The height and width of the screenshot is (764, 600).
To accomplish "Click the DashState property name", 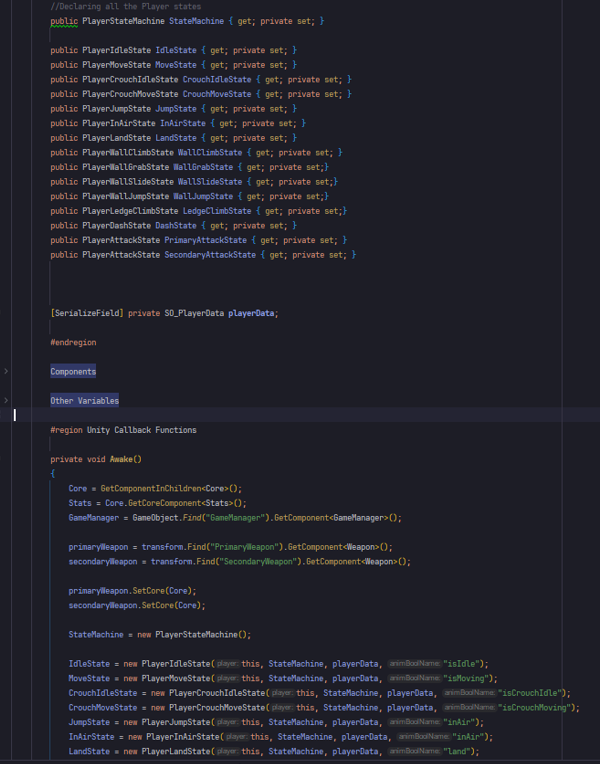I will coord(176,226).
